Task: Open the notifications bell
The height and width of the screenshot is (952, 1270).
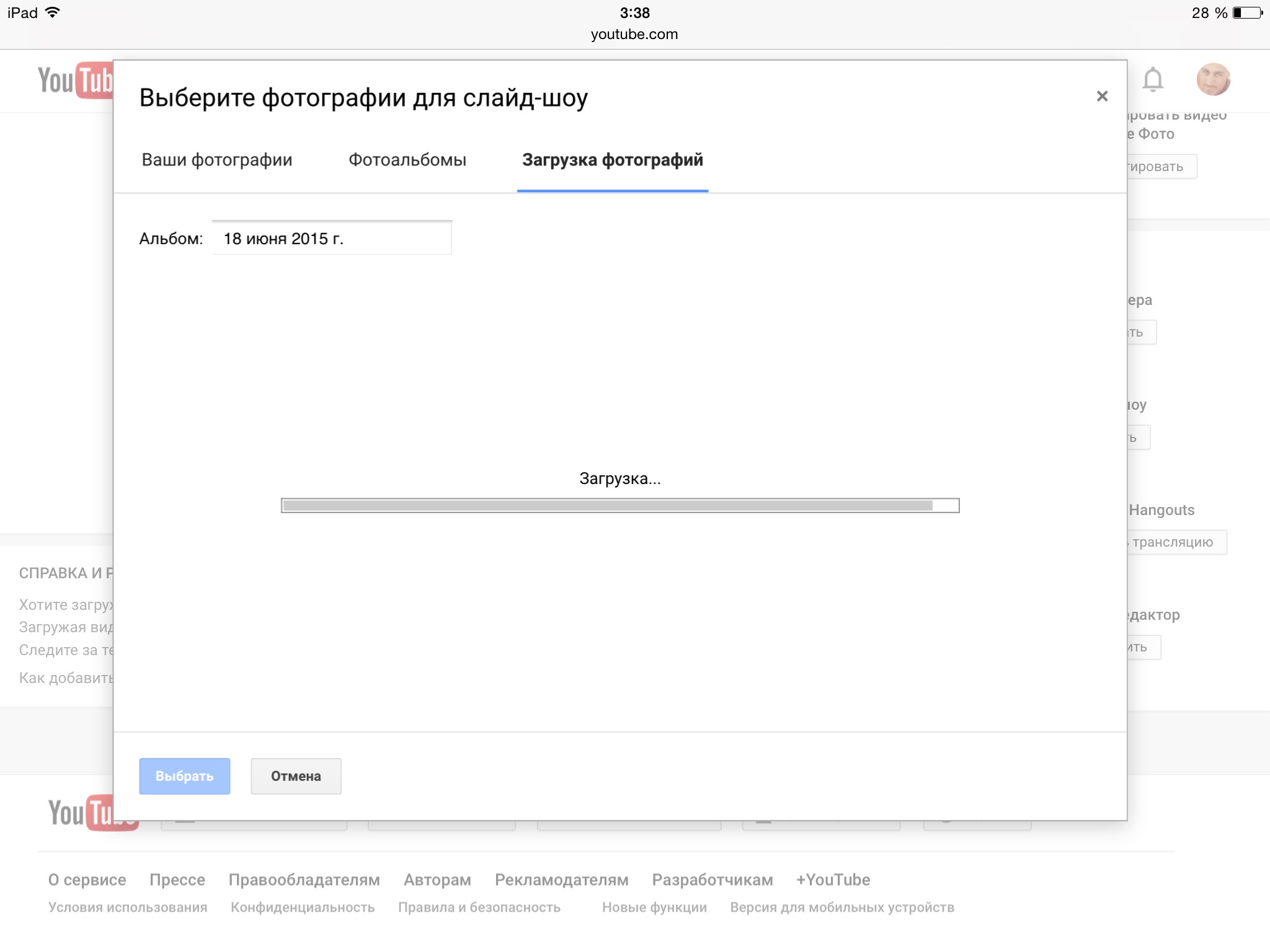Action: click(x=1152, y=79)
